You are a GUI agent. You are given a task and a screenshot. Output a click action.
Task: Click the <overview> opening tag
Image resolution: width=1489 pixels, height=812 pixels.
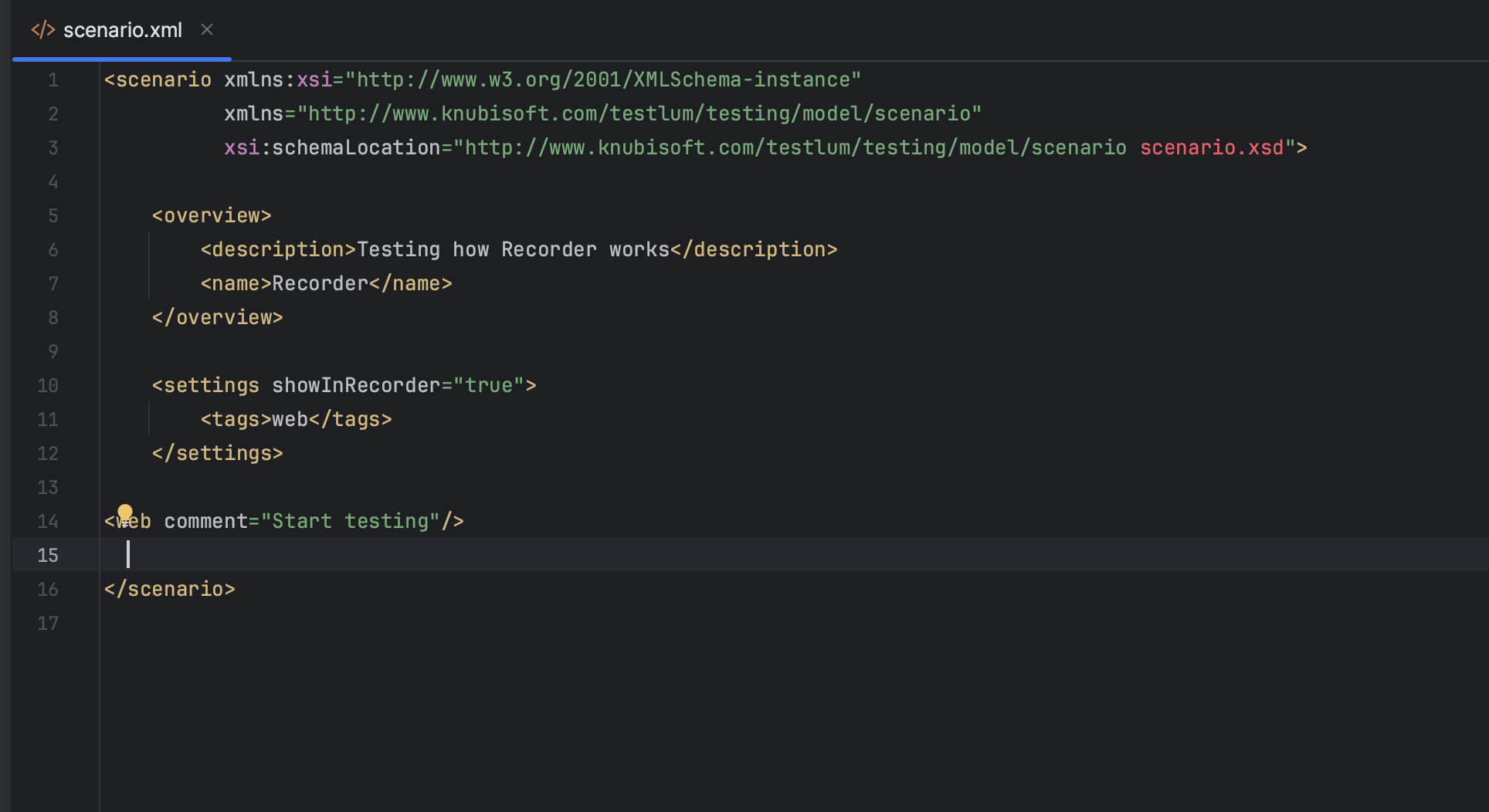coord(212,215)
